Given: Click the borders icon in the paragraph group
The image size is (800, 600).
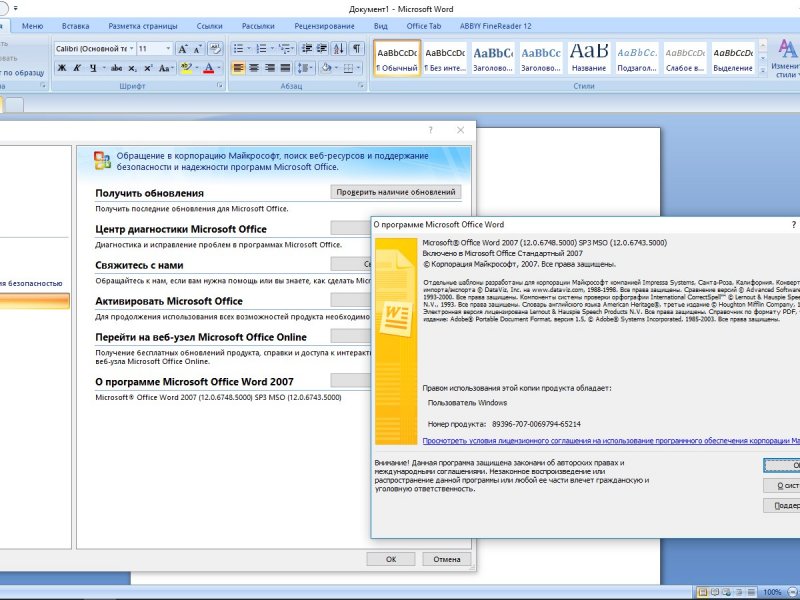Looking at the screenshot, I should (x=348, y=68).
